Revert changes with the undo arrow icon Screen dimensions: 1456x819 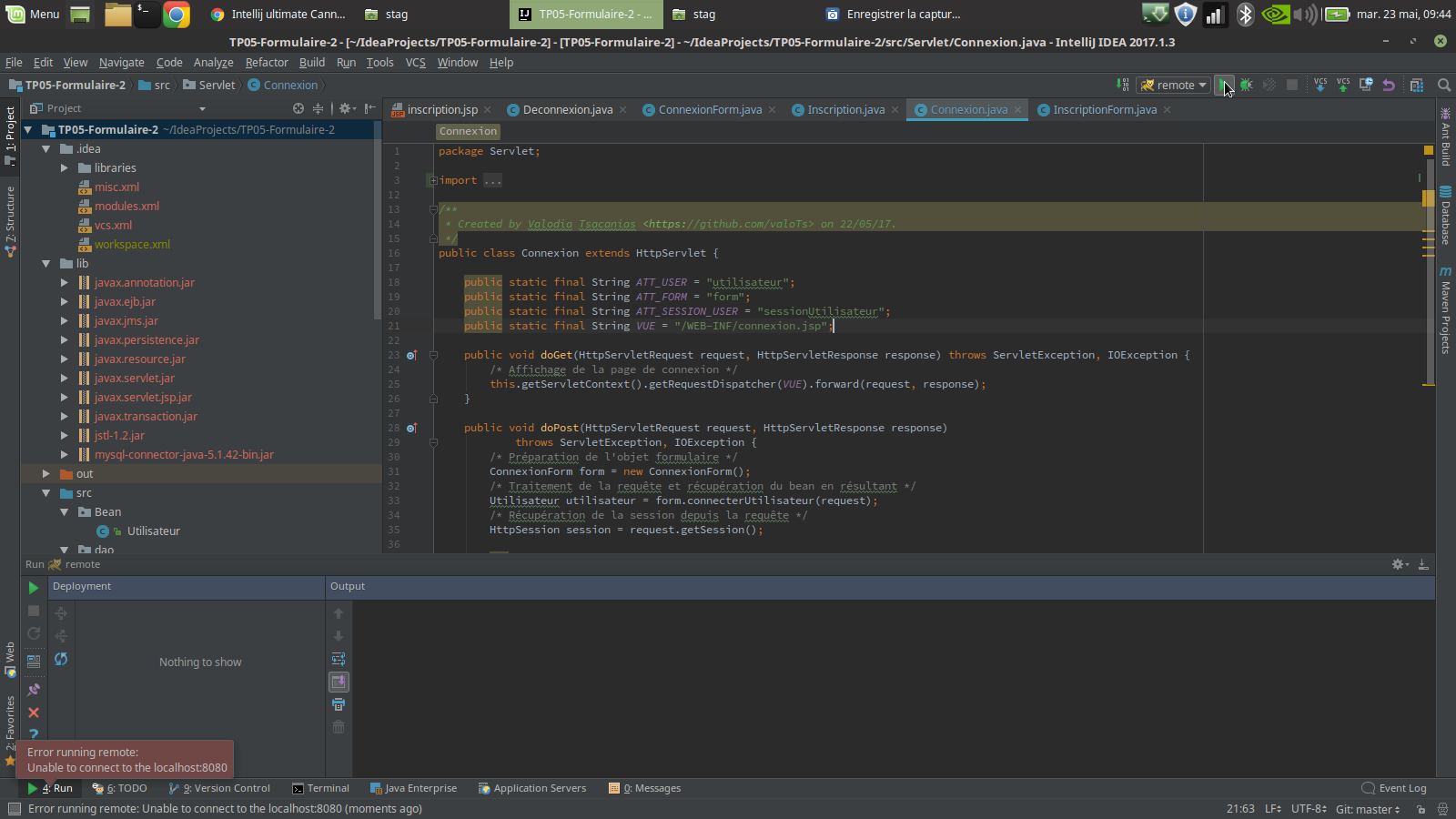coord(1389,85)
